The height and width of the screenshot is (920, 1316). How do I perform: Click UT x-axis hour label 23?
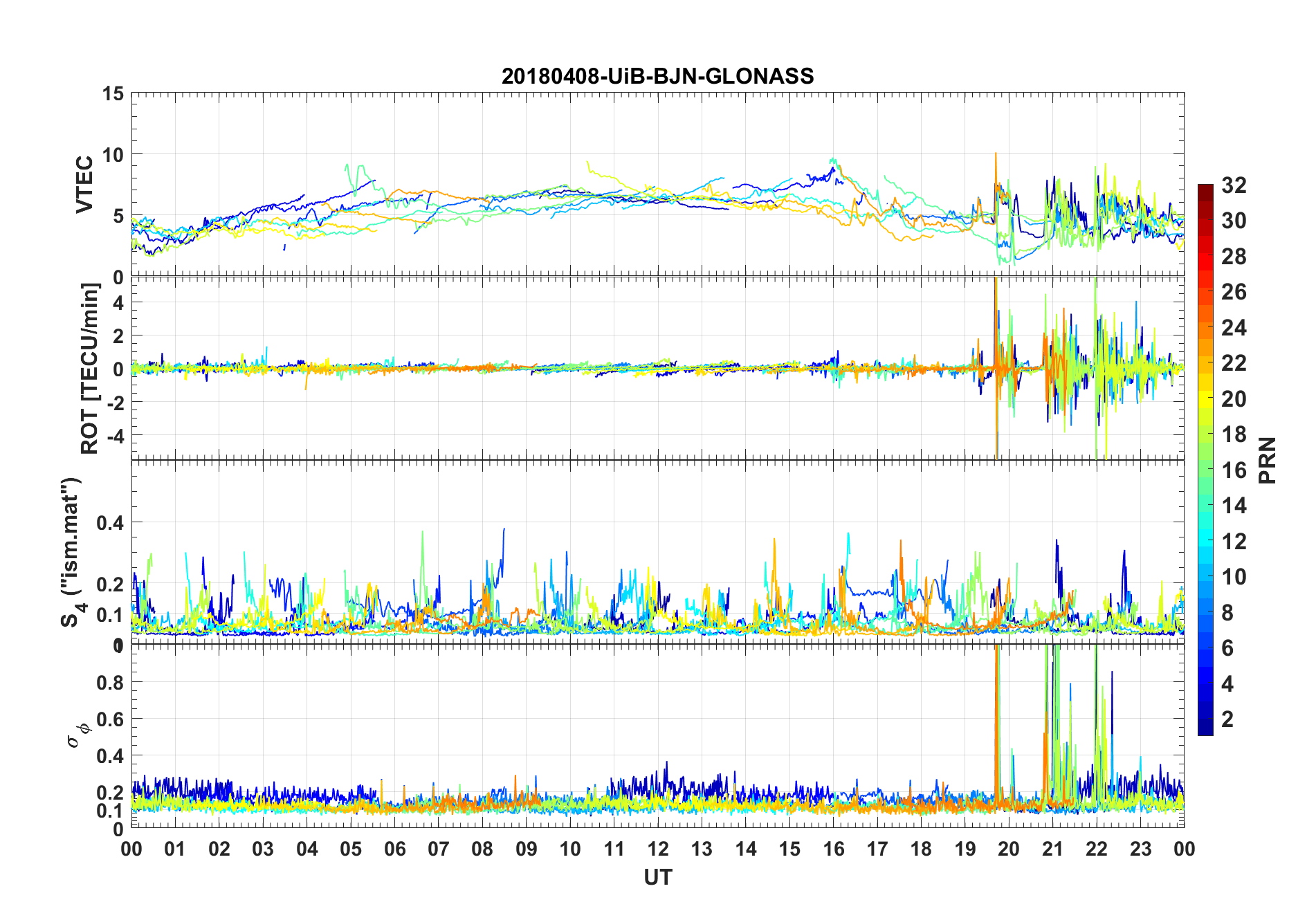[x=1141, y=849]
